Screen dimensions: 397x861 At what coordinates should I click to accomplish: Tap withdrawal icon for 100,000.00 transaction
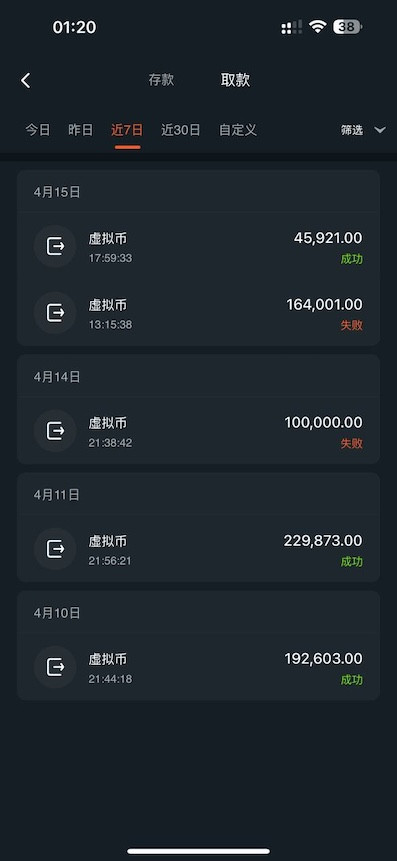pyautogui.click(x=55, y=431)
